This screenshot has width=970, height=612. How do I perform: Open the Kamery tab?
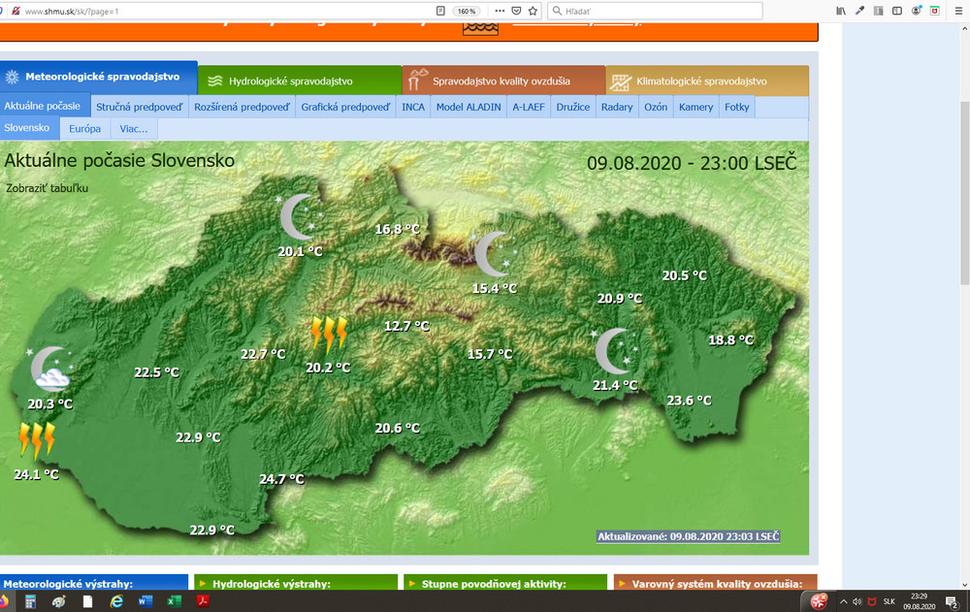point(696,107)
